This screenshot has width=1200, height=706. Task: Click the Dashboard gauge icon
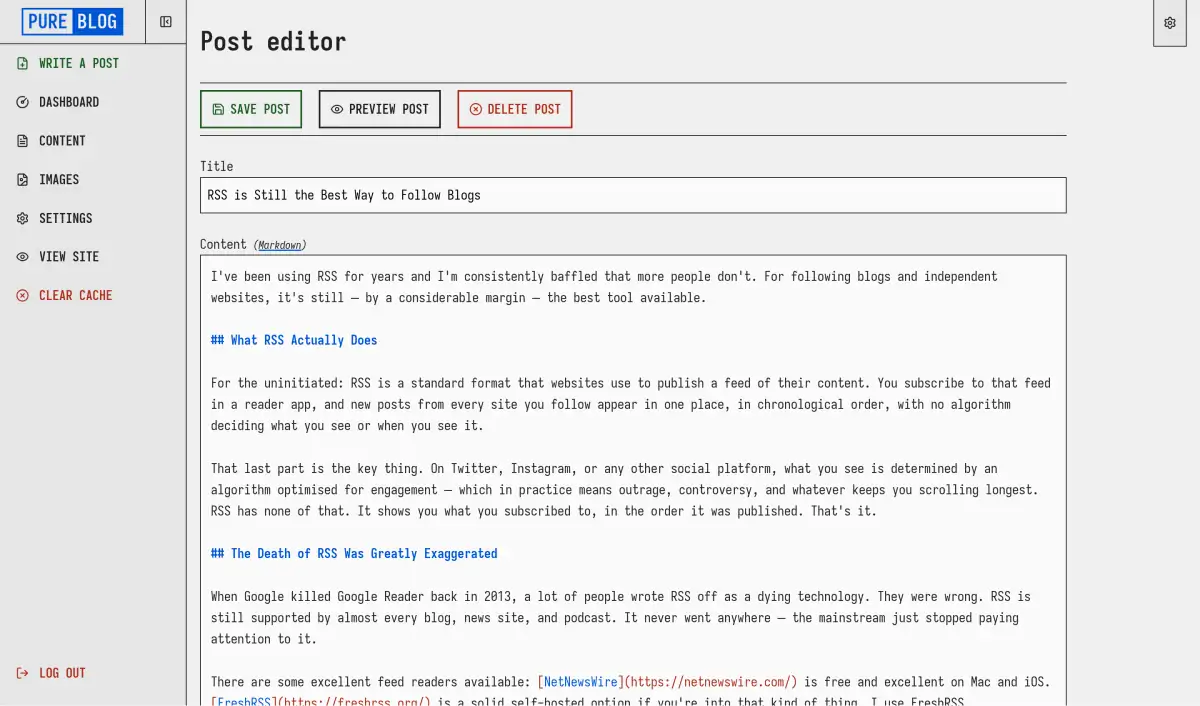(22, 102)
